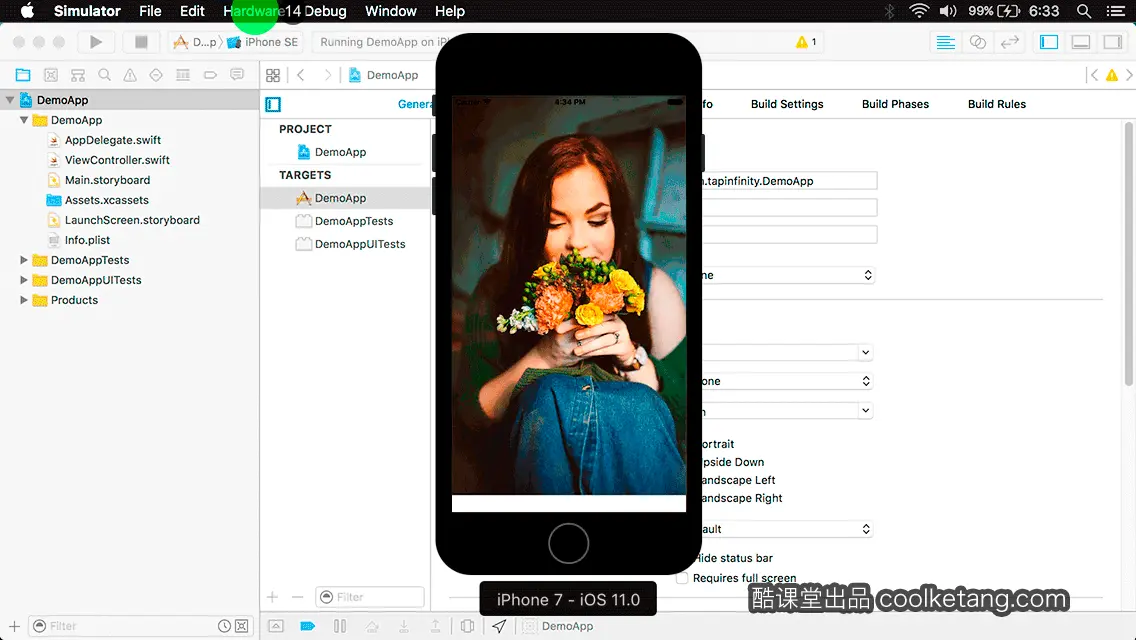Open the Symbol navigator icon
1136x640 pixels.
[x=78, y=75]
